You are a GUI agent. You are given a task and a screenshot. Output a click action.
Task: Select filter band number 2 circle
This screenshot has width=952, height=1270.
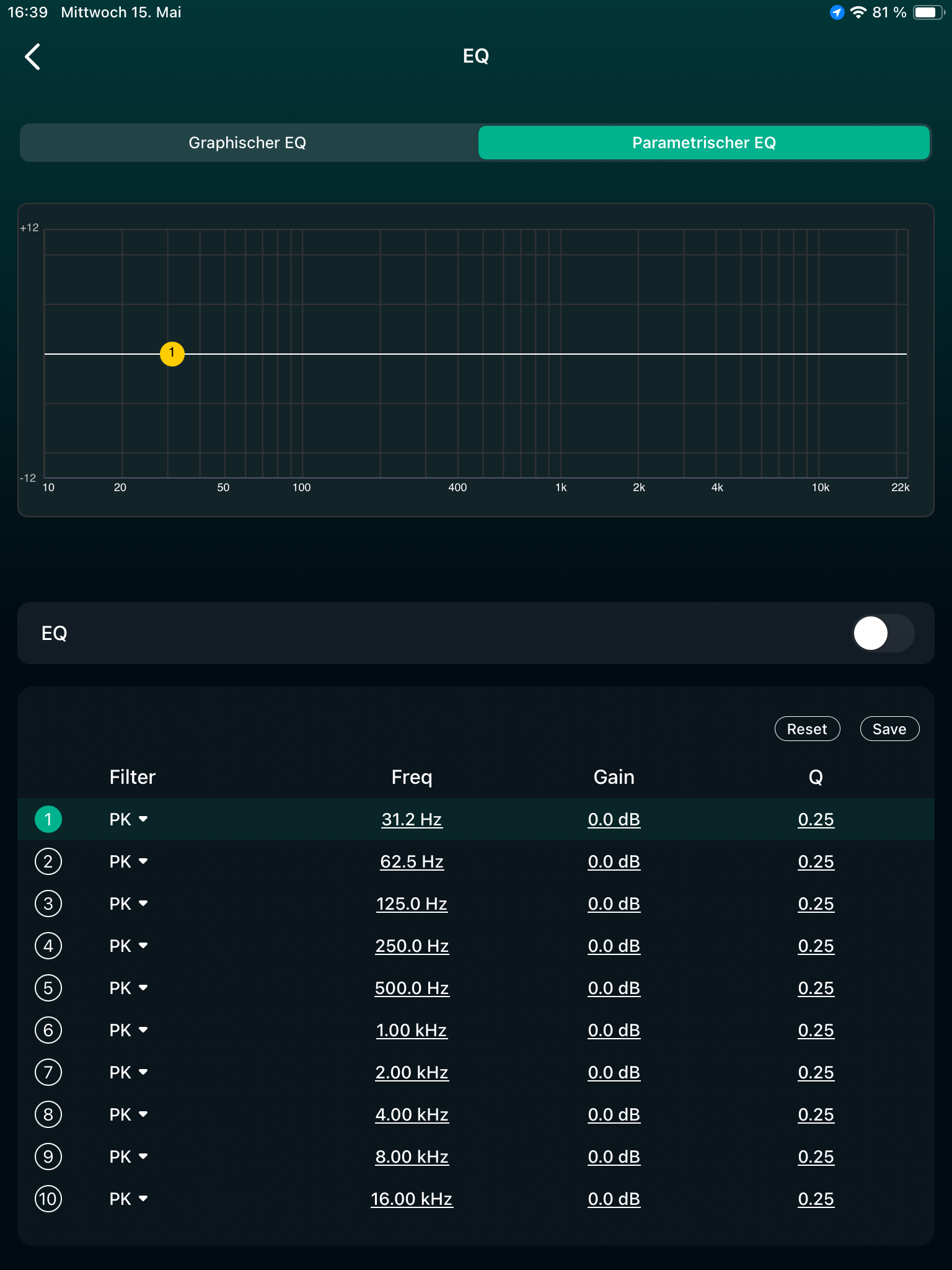[x=48, y=861]
